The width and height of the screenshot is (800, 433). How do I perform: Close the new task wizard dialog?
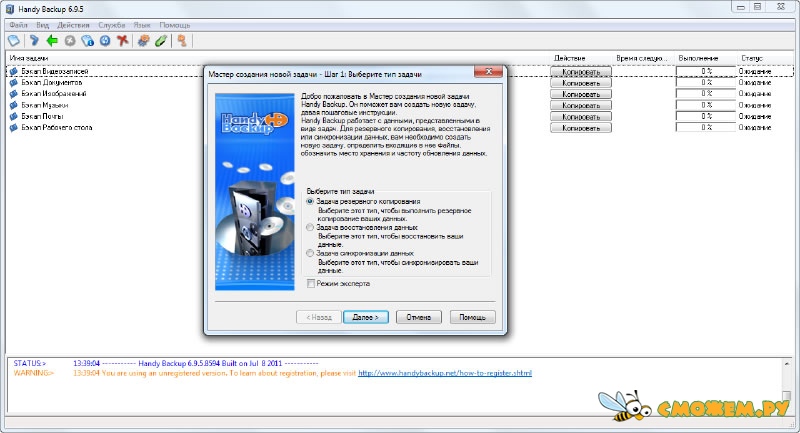[x=488, y=72]
